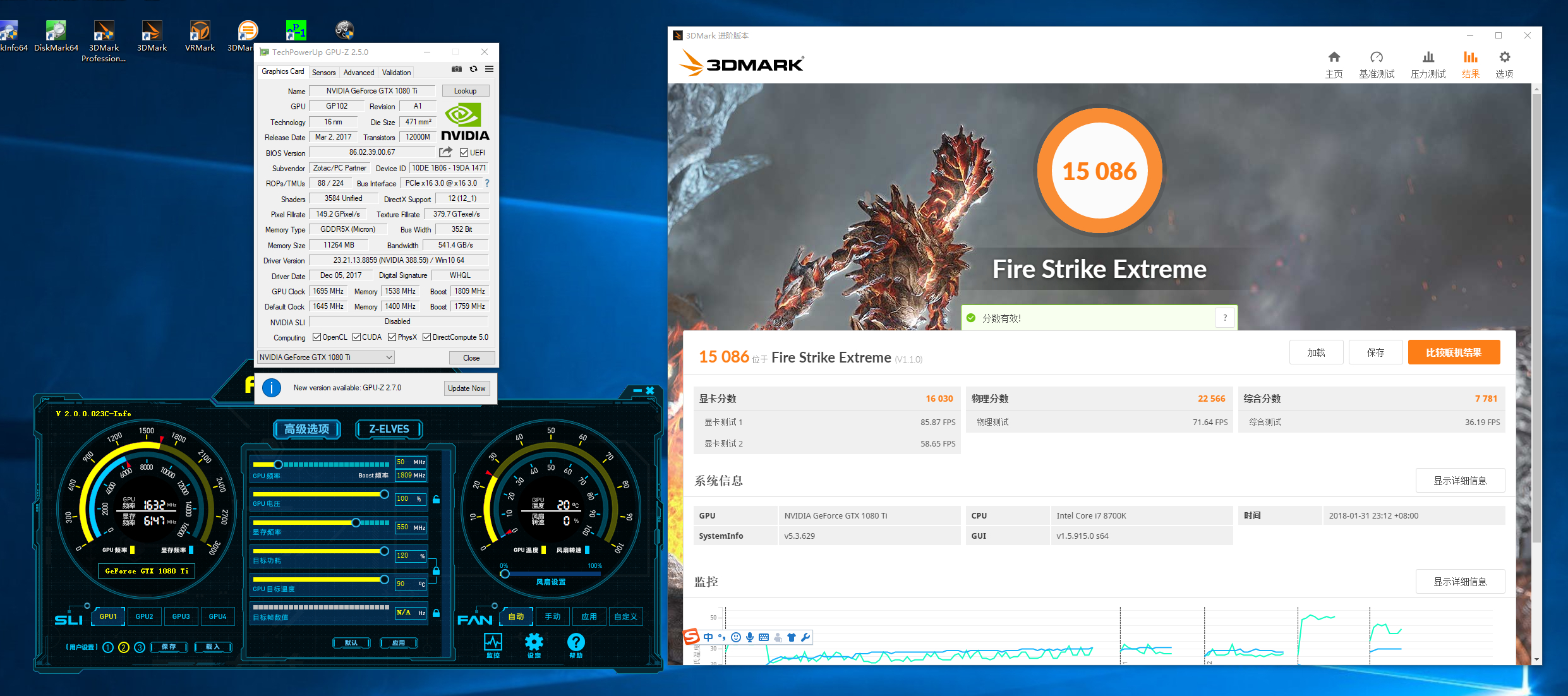Select the GPU2 tab in FireStorm
The height and width of the screenshot is (696, 1568).
coord(145,616)
